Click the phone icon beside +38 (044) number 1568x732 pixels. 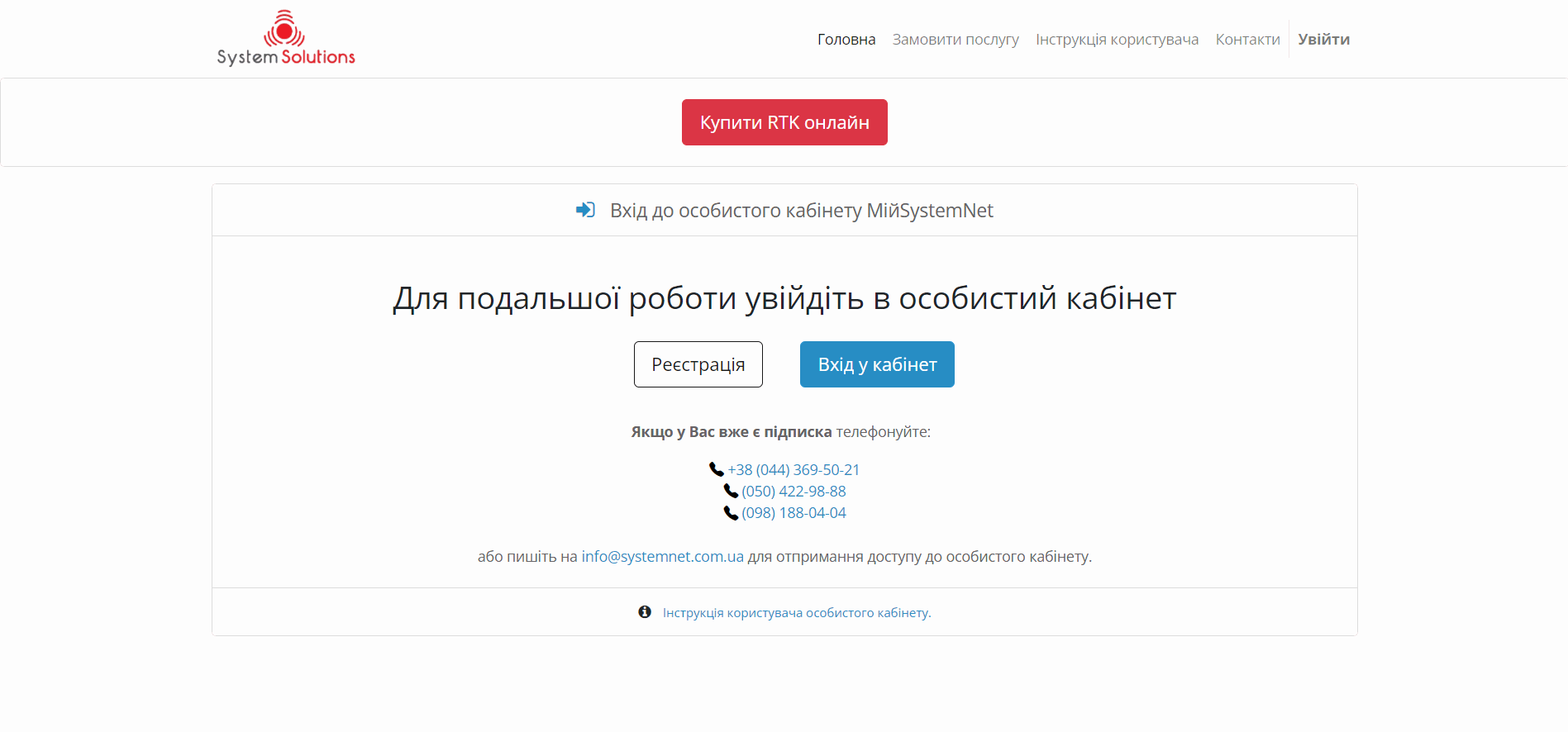(x=716, y=469)
